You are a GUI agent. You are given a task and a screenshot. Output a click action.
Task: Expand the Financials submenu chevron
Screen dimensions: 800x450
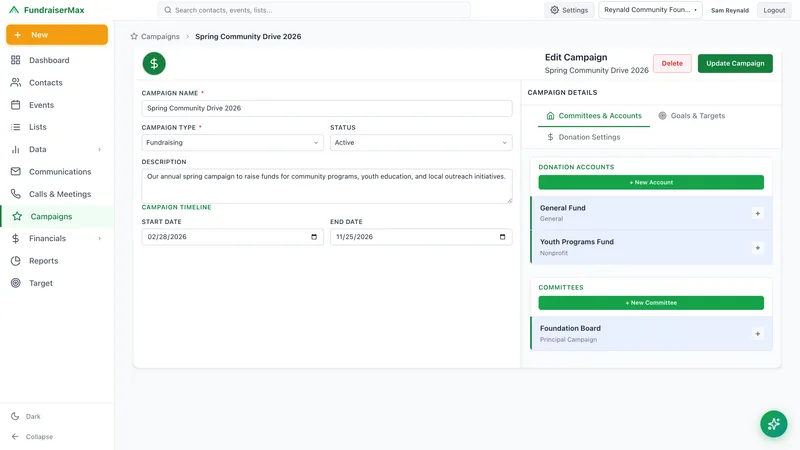(99, 238)
